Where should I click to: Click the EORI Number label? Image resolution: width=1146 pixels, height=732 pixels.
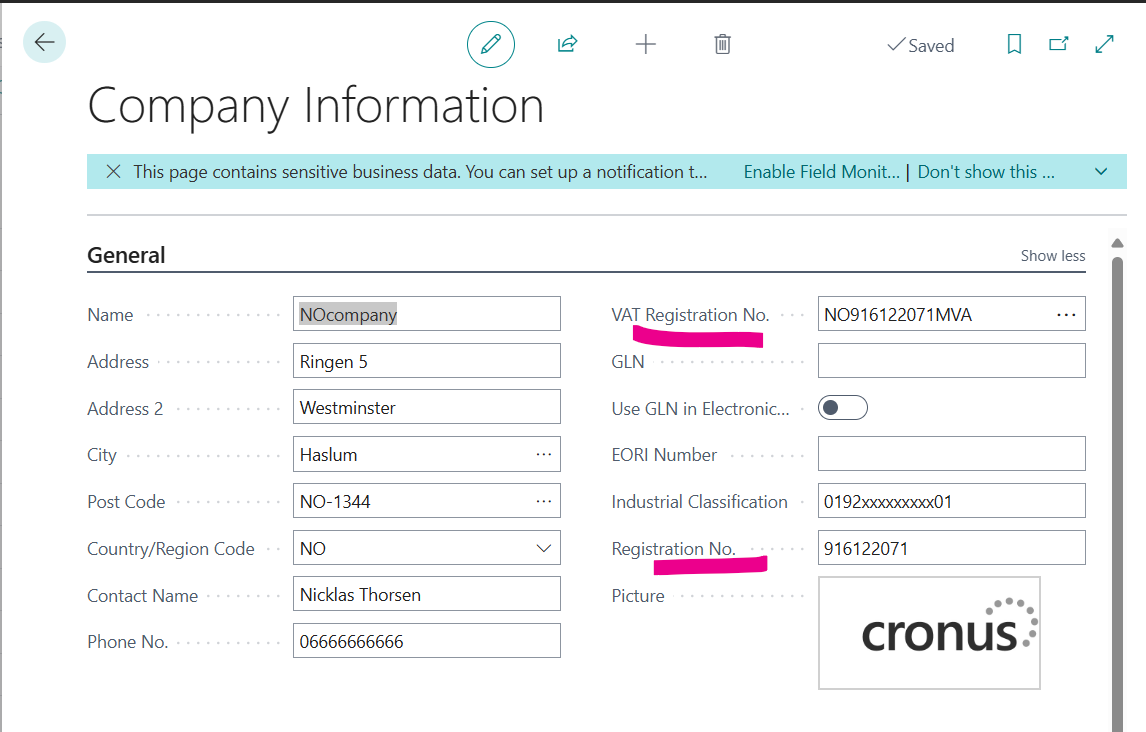(664, 455)
